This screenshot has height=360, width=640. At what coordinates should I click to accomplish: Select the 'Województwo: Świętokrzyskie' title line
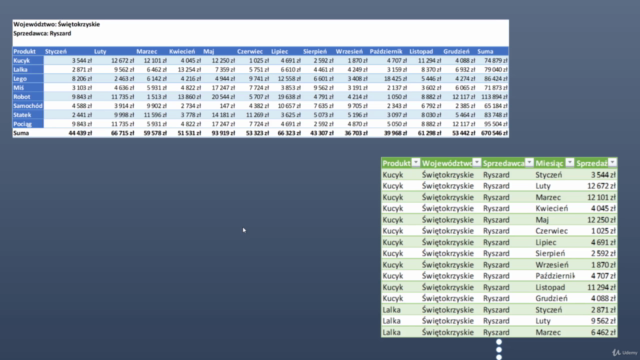click(56, 24)
